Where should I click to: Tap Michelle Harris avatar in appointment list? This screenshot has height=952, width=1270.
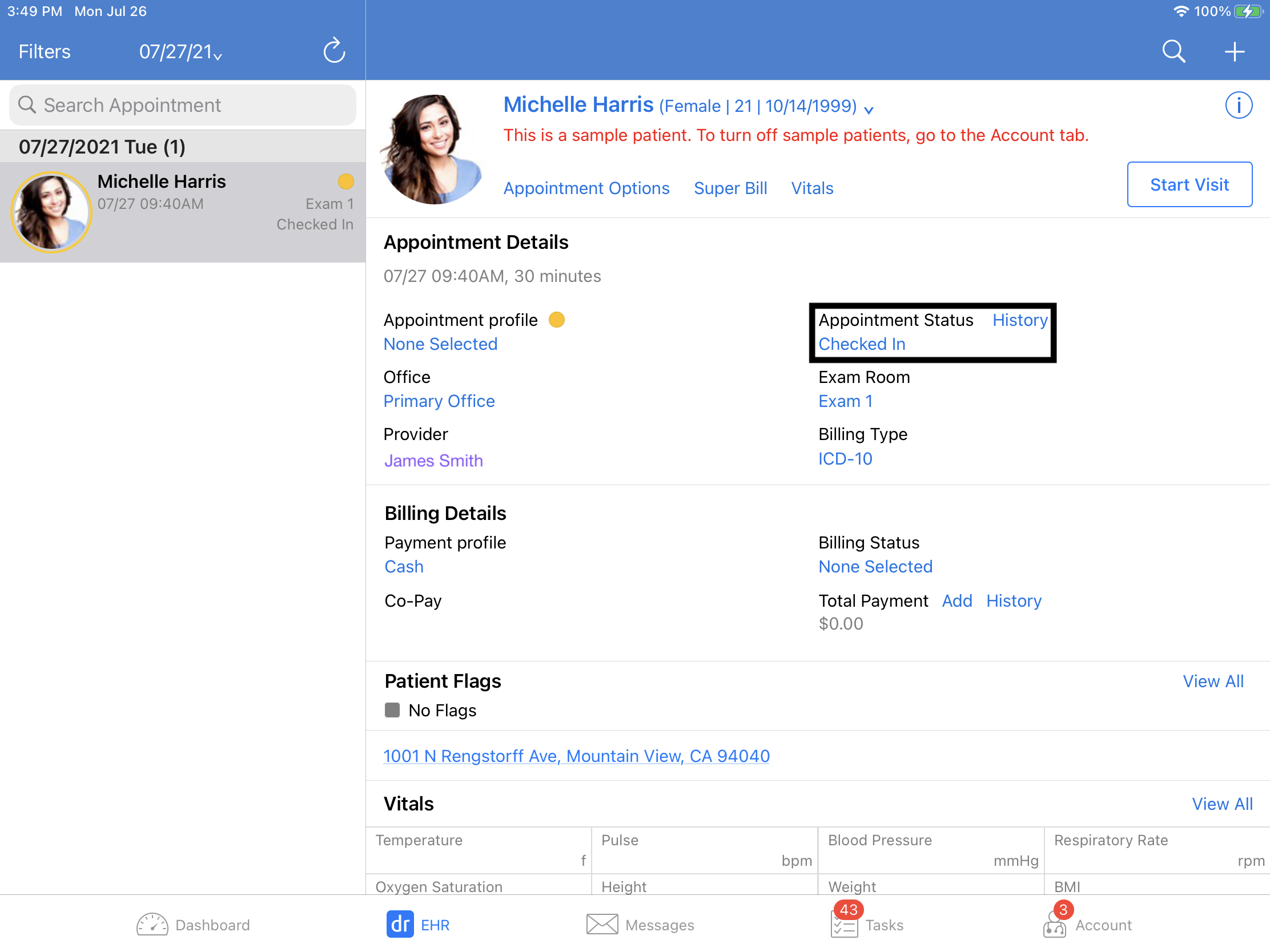[x=51, y=212]
